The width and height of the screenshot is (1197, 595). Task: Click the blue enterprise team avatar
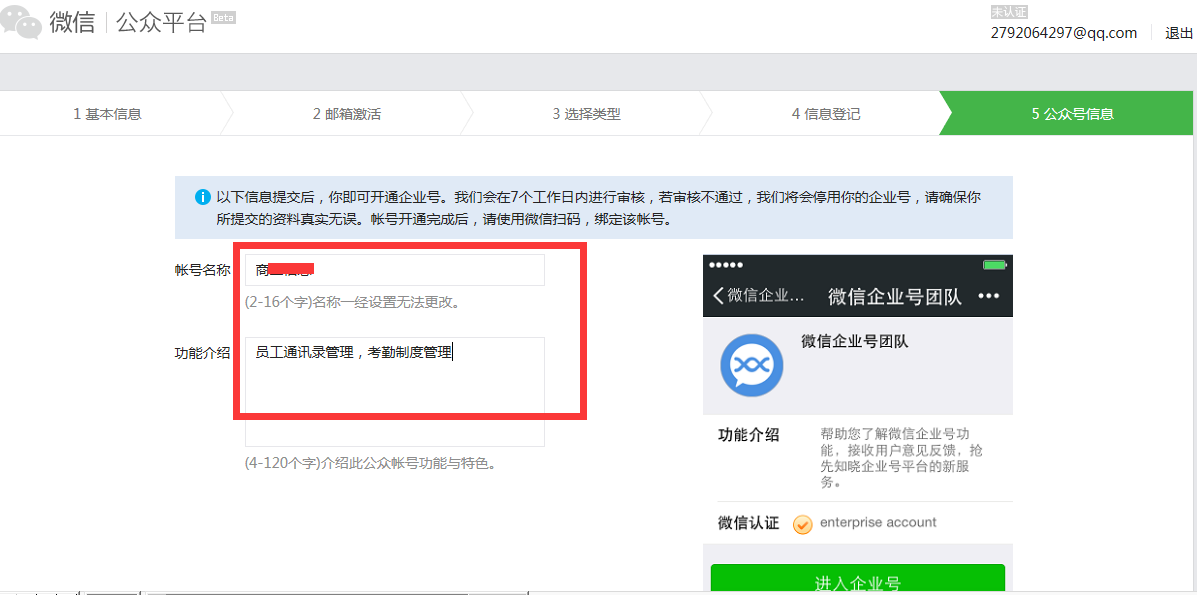[x=752, y=364]
